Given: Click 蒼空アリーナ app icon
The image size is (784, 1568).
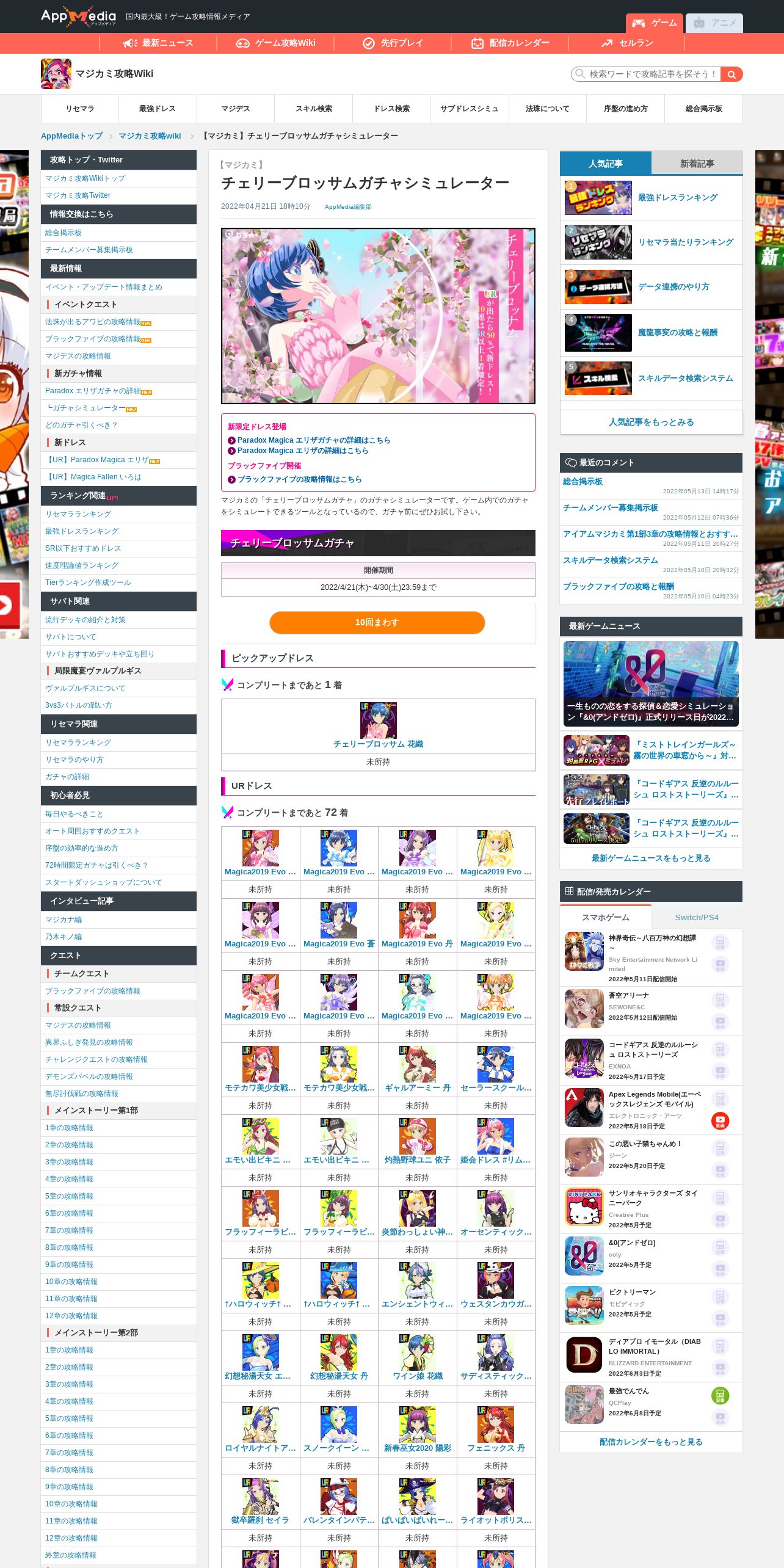Looking at the screenshot, I should tap(584, 1009).
